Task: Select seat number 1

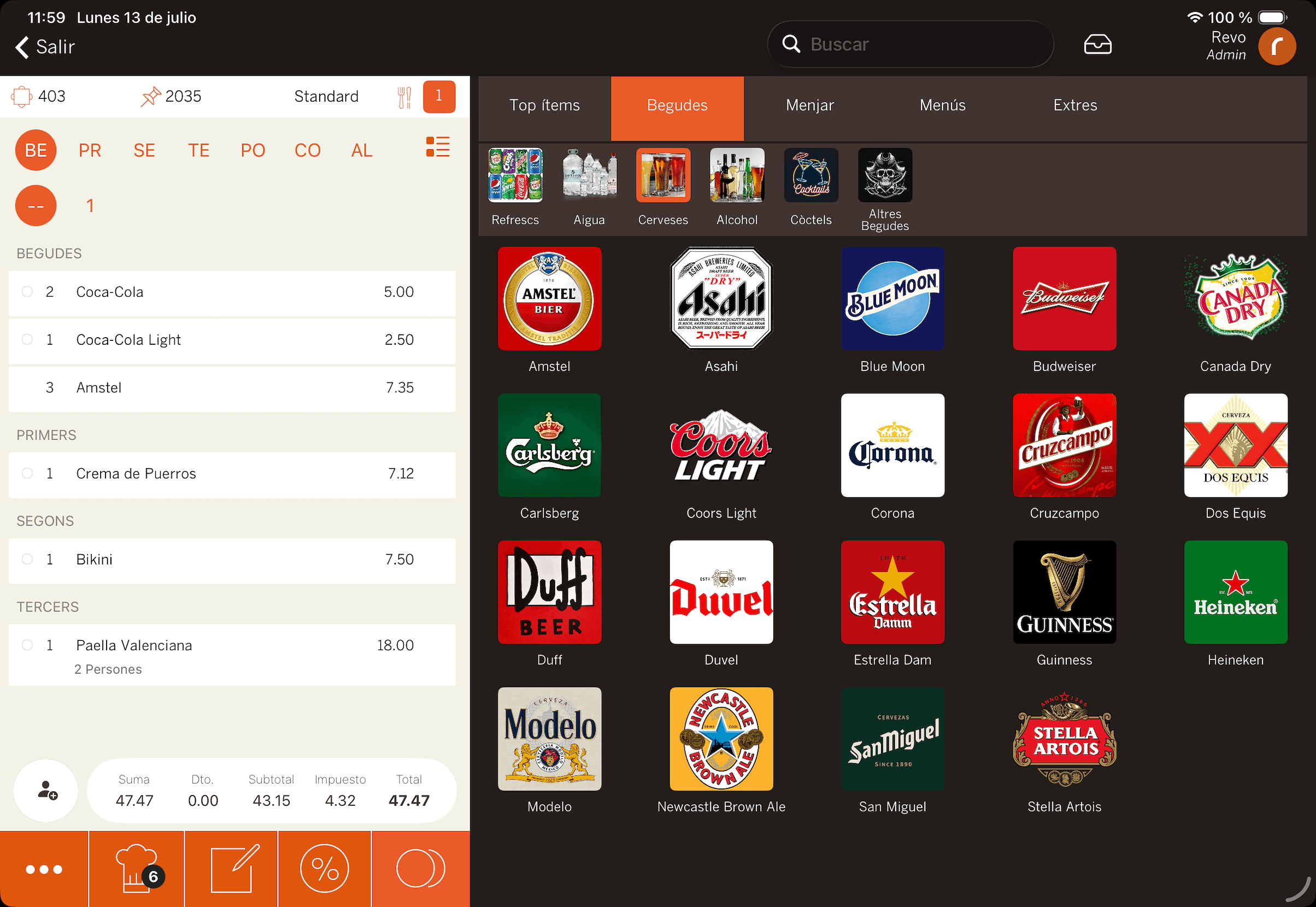Action: (90, 206)
